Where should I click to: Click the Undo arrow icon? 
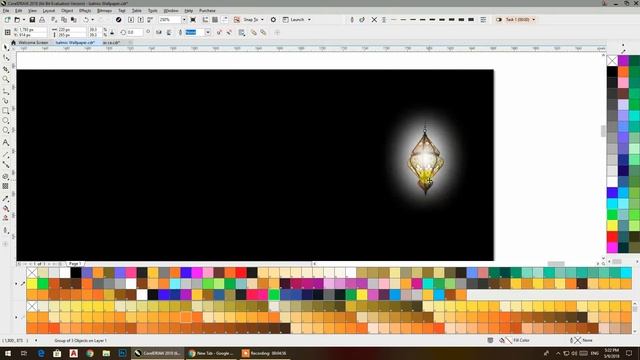[86, 20]
